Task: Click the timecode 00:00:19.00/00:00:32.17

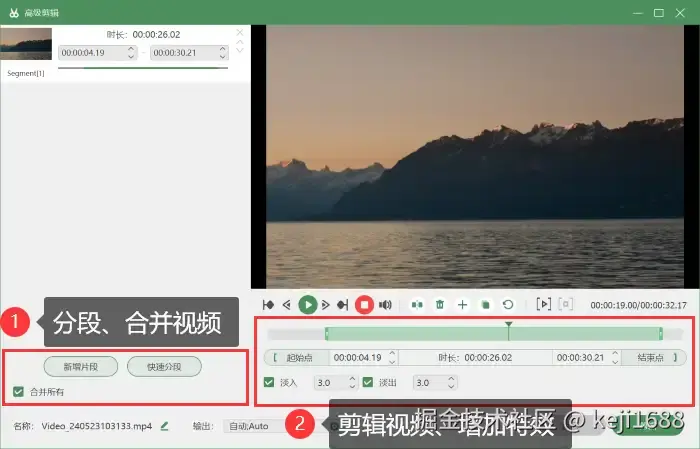Action: (x=638, y=305)
